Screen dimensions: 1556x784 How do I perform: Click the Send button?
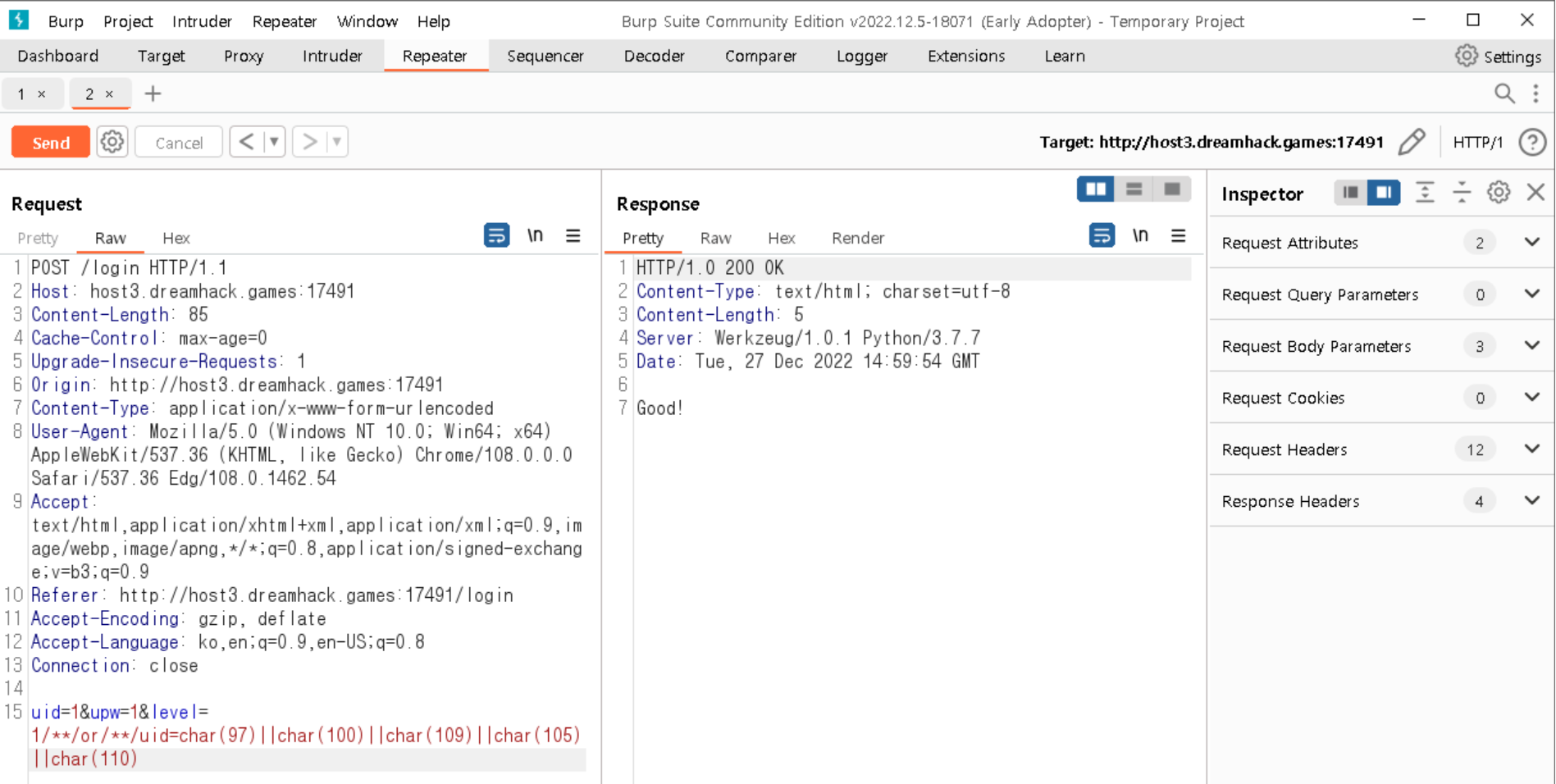51,142
